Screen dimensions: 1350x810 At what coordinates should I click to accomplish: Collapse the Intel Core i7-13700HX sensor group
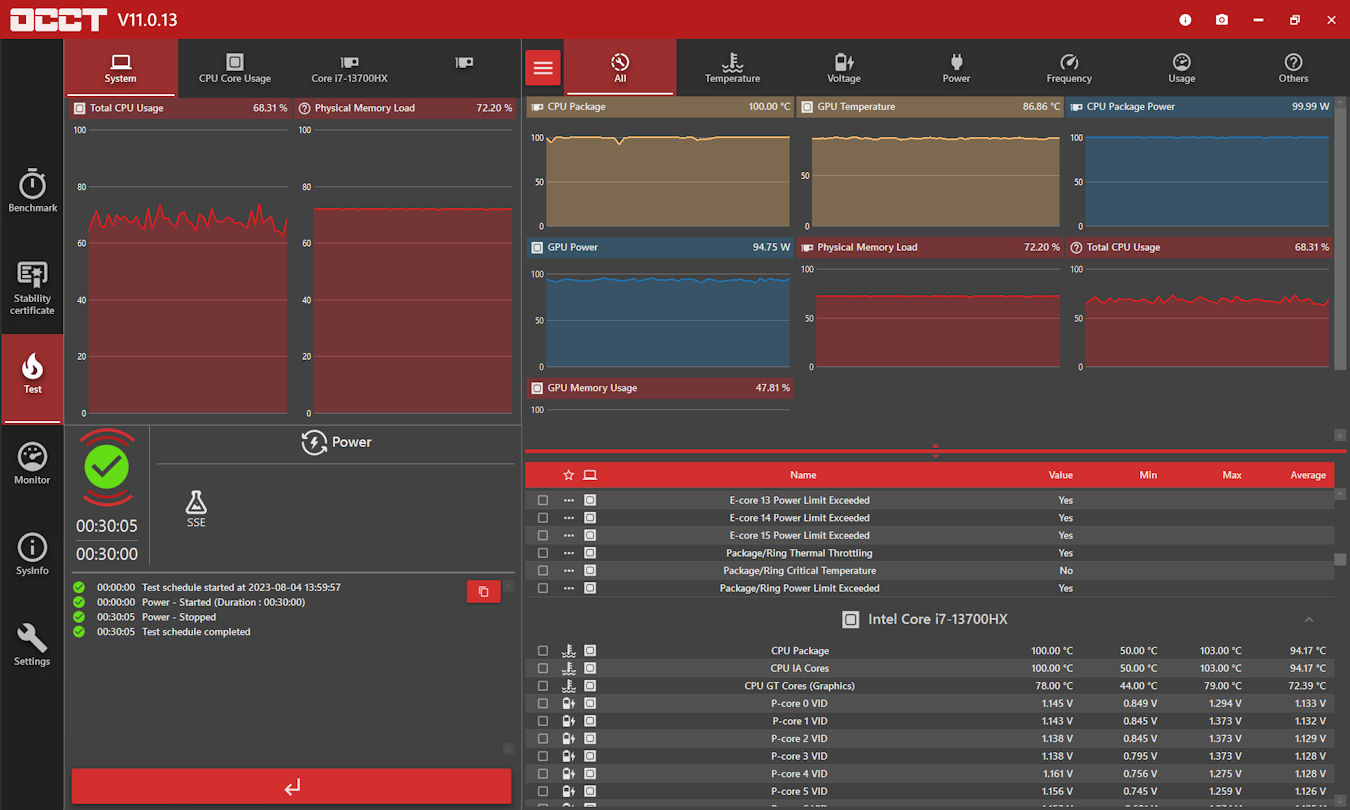tap(1309, 620)
